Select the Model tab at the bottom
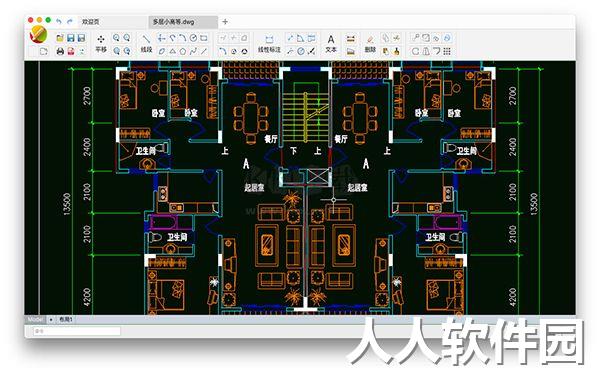Viewport: 600px width, 375px height. (x=35, y=319)
